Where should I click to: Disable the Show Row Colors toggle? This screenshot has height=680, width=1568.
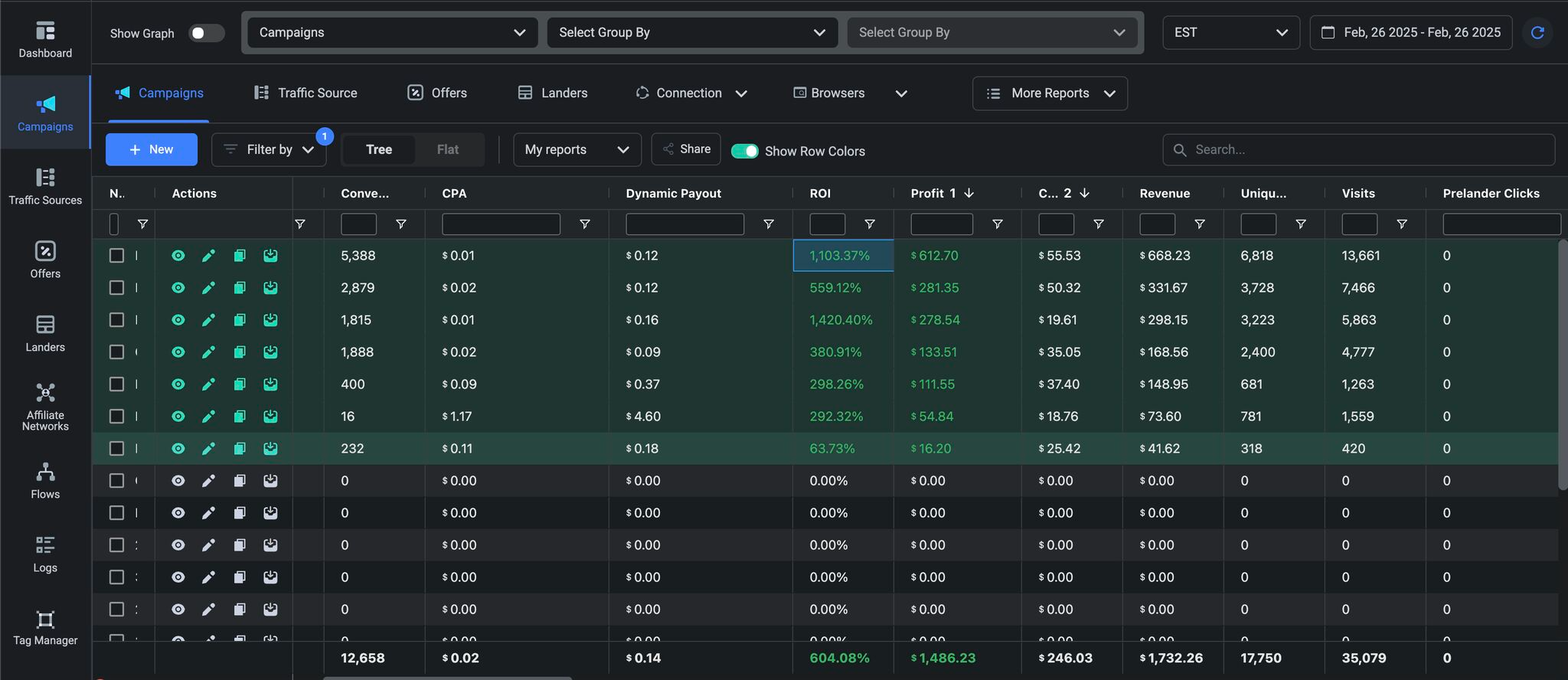pyautogui.click(x=744, y=151)
